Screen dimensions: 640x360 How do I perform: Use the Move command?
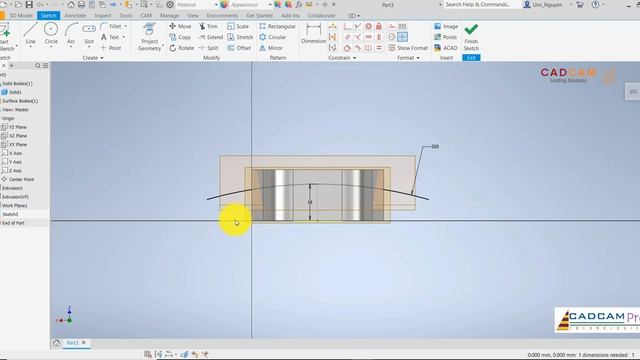[x=180, y=26]
